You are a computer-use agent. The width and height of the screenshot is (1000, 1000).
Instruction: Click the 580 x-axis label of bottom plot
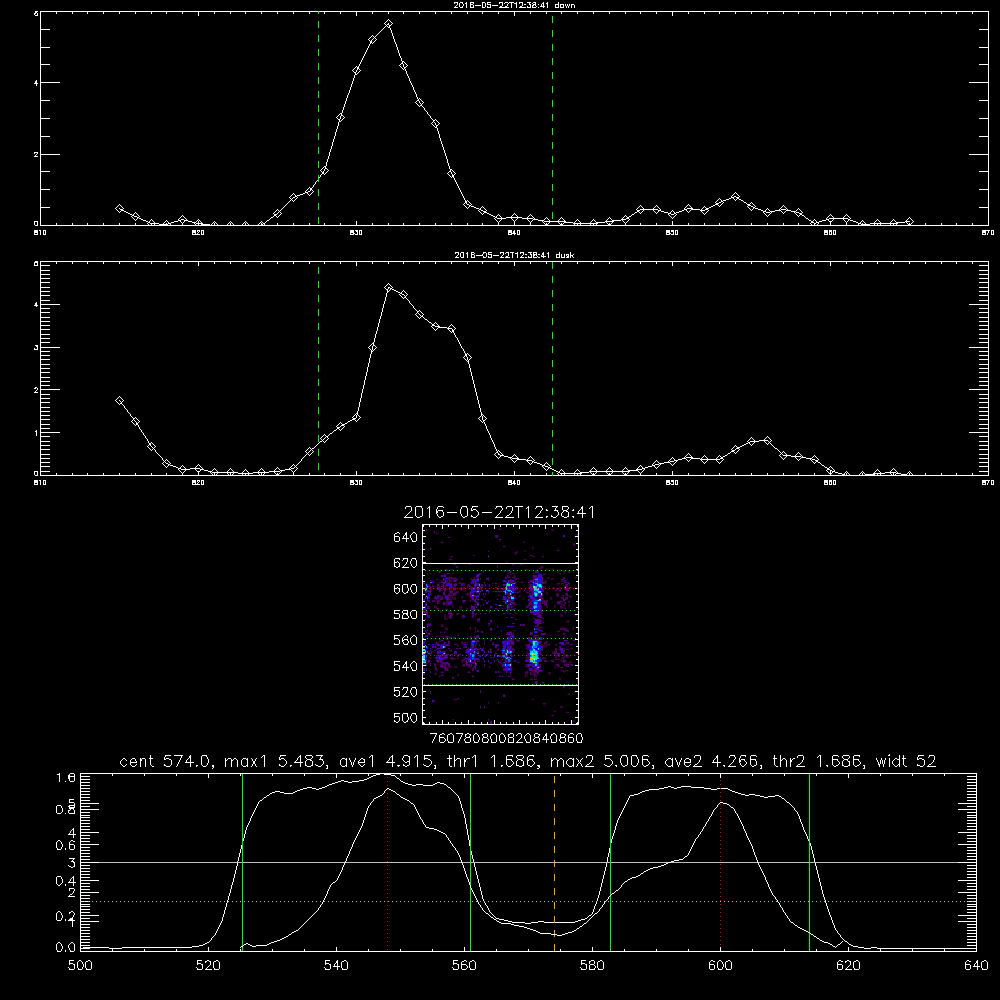pyautogui.click(x=592, y=966)
